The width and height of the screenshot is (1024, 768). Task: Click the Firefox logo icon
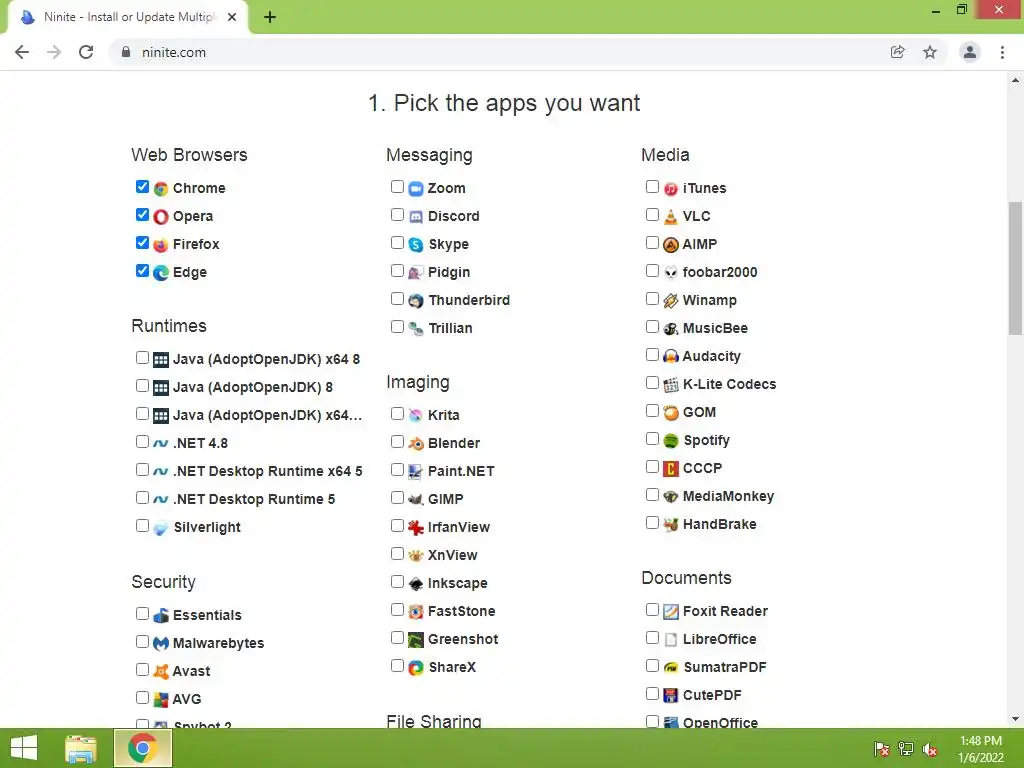pyautogui.click(x=161, y=245)
